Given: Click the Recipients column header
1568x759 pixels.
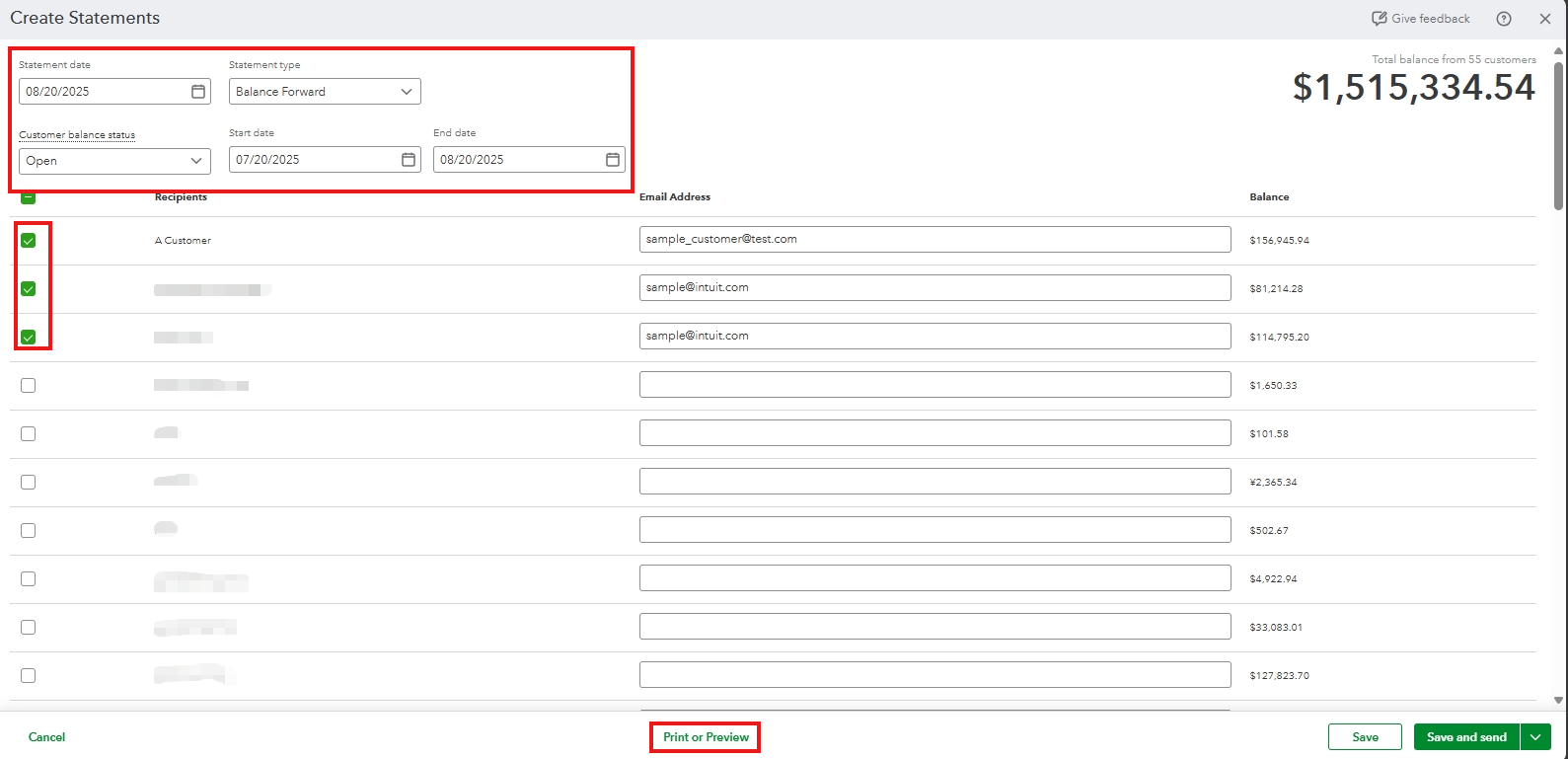Looking at the screenshot, I should tap(181, 197).
